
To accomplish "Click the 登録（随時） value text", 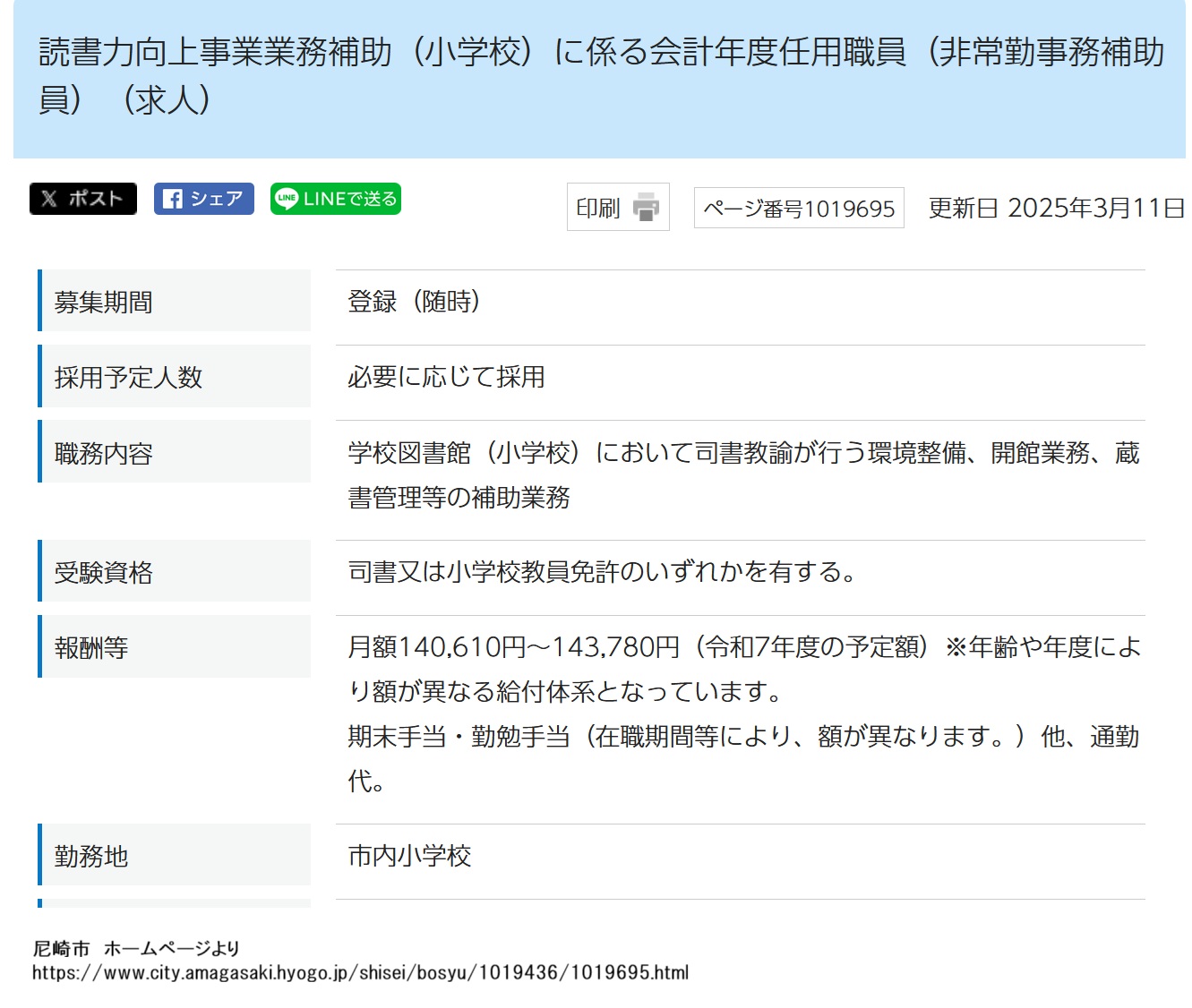I will (x=414, y=302).
